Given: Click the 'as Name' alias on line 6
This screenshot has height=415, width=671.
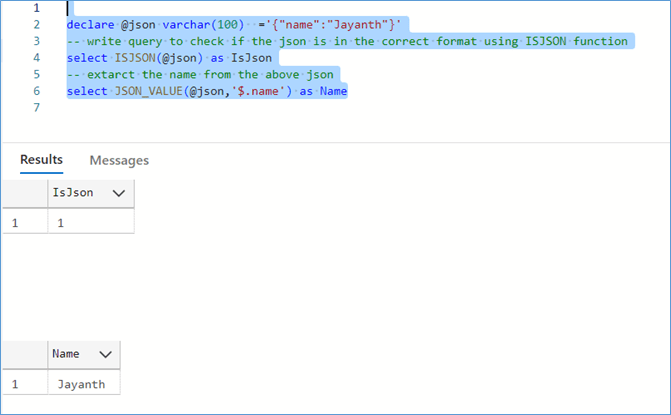Looking at the screenshot, I should [x=323, y=91].
